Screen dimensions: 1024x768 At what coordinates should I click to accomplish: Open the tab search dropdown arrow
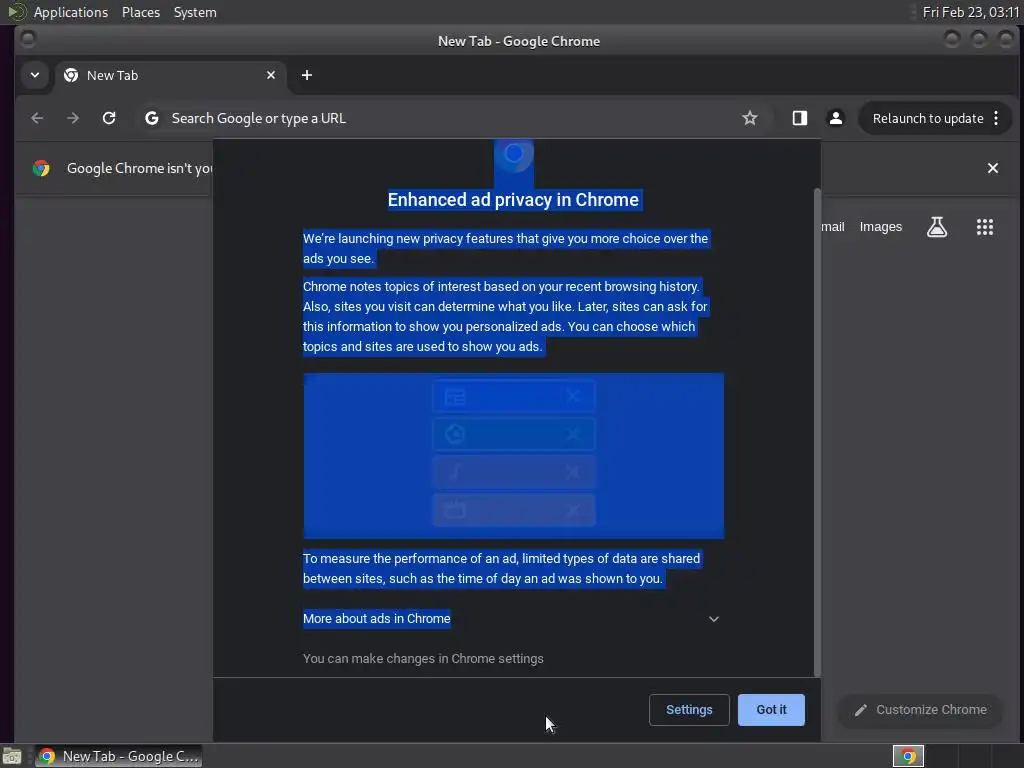pos(35,75)
